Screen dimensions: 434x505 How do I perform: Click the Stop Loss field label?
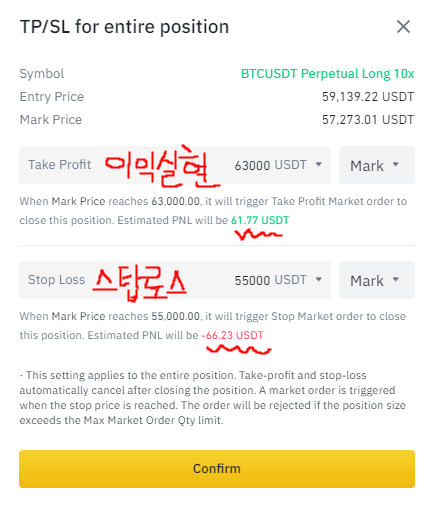tap(56, 280)
